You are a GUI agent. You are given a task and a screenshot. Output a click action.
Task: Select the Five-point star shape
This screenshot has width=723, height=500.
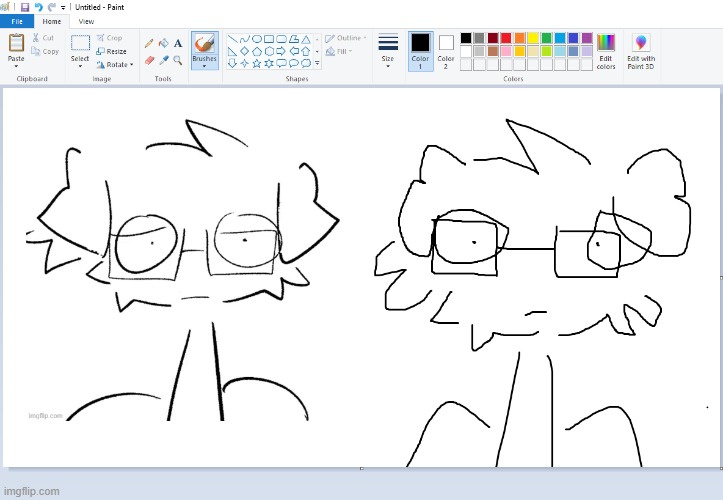click(257, 63)
